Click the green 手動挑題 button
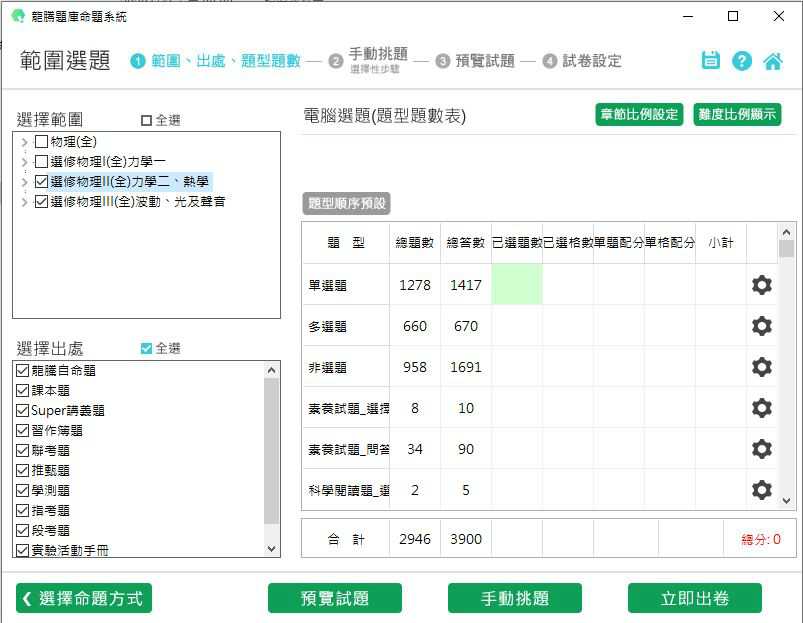This screenshot has height=623, width=803. (x=515, y=598)
